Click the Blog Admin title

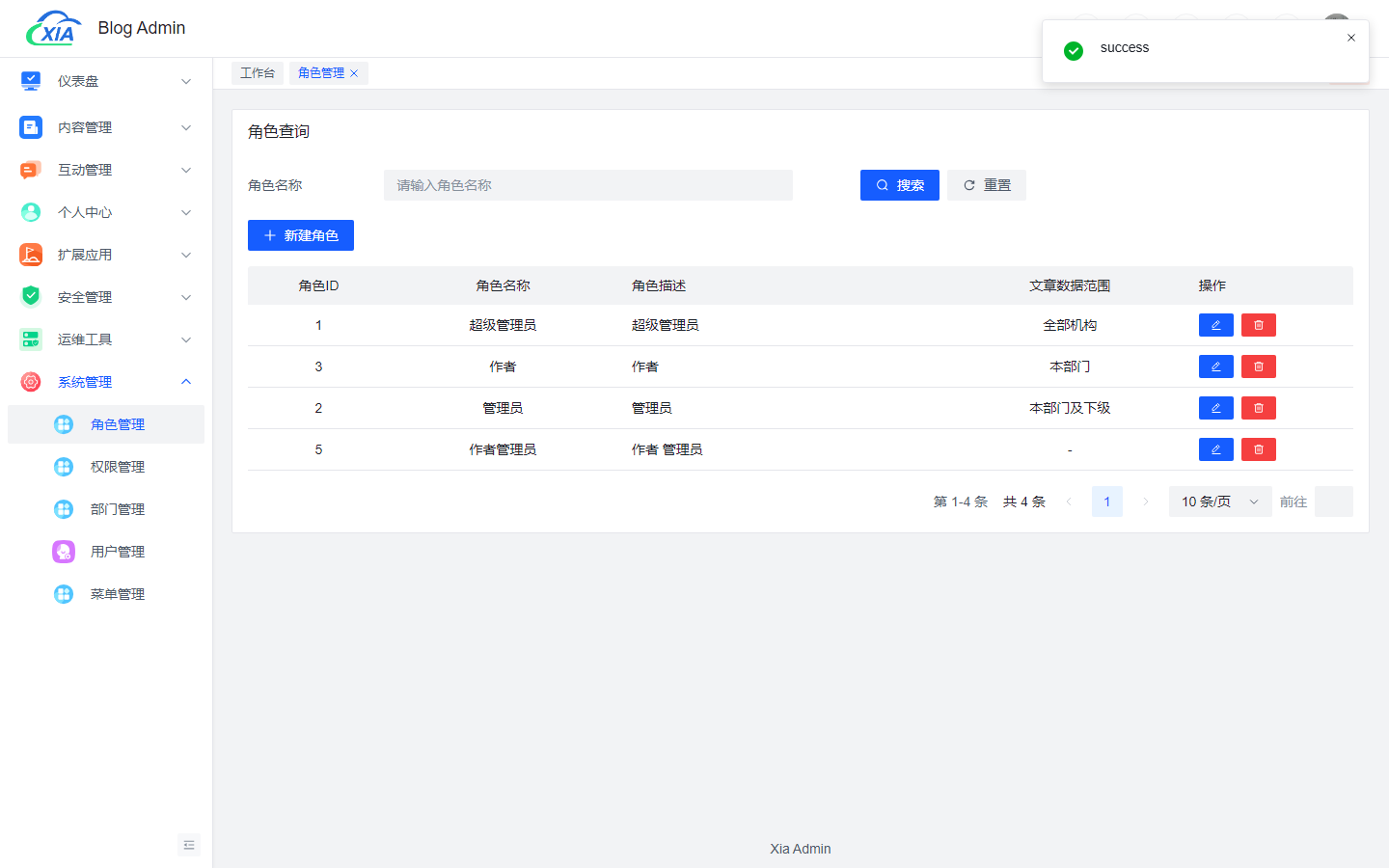(142, 28)
